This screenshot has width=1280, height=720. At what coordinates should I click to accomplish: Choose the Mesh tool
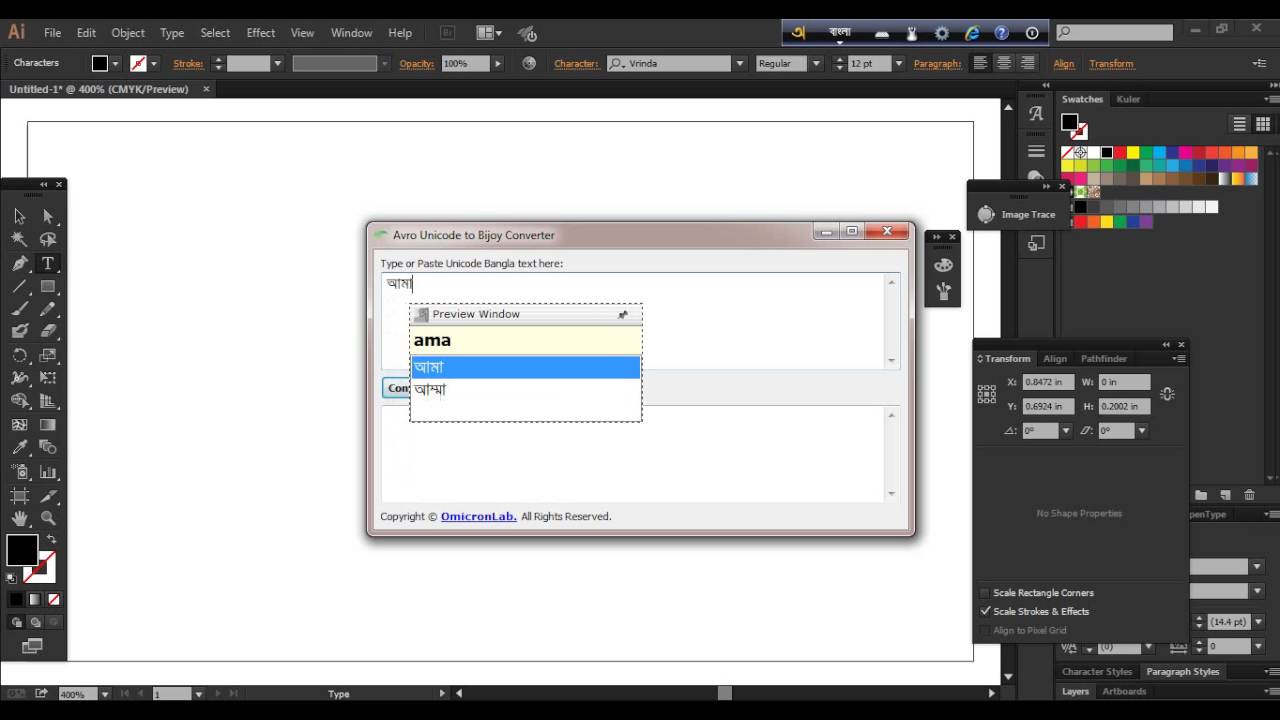pyautogui.click(x=19, y=425)
